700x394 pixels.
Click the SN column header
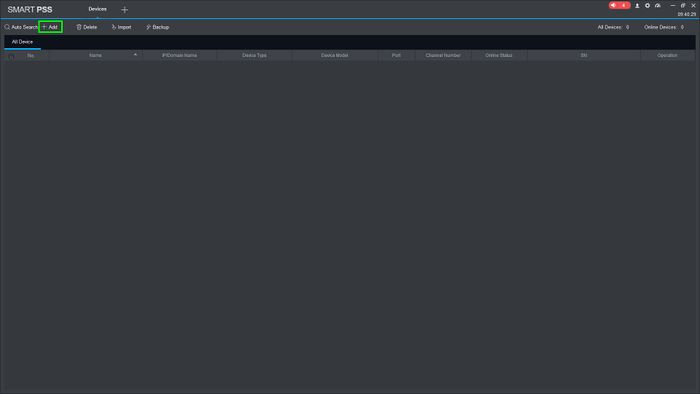(x=584, y=55)
